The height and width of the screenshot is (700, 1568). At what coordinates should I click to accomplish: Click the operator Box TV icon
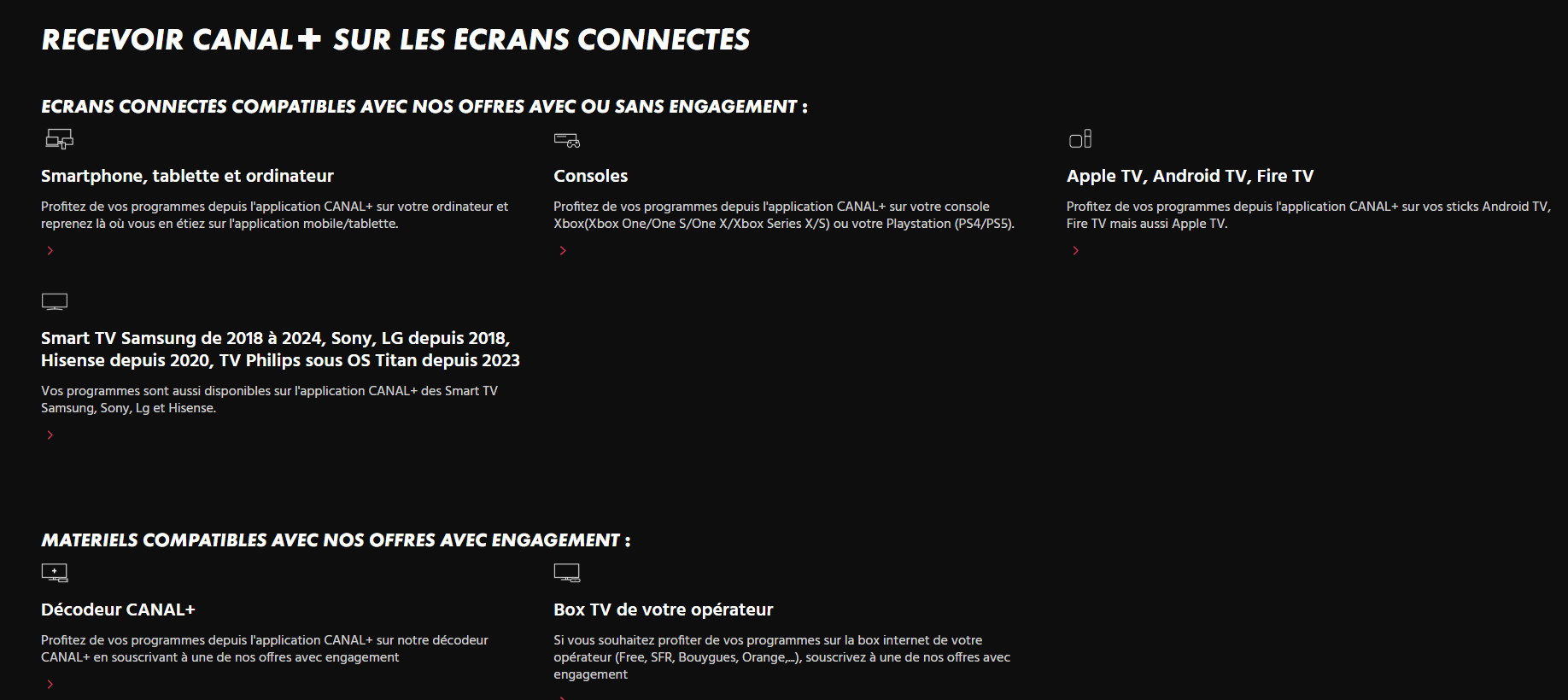tap(567, 573)
